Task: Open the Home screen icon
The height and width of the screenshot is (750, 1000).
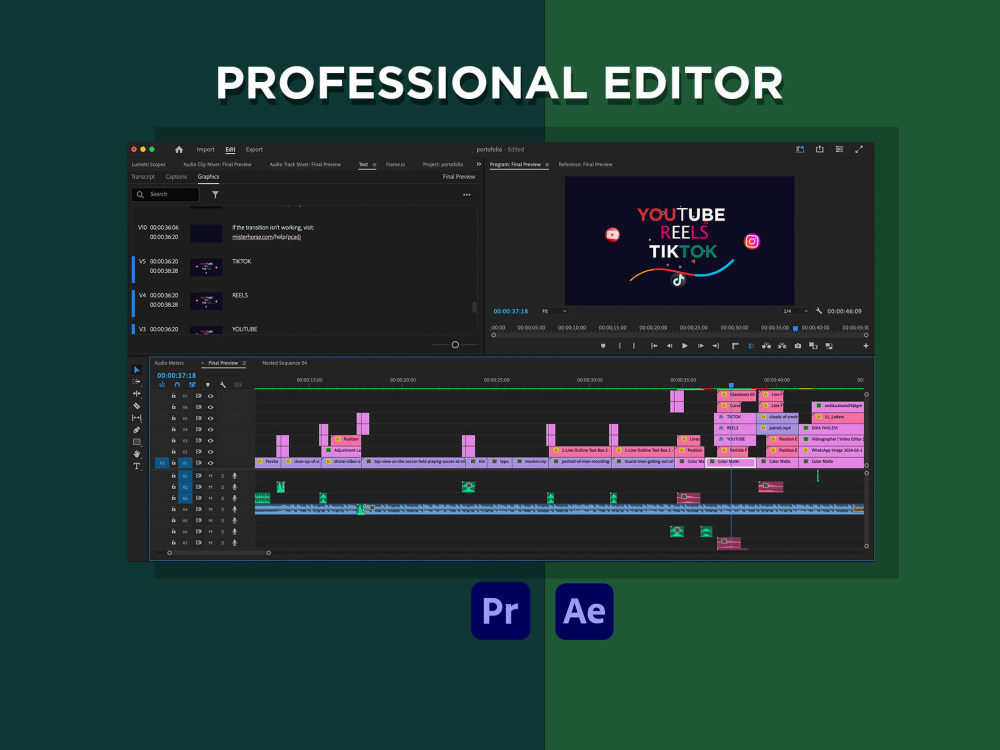Action: [x=179, y=150]
